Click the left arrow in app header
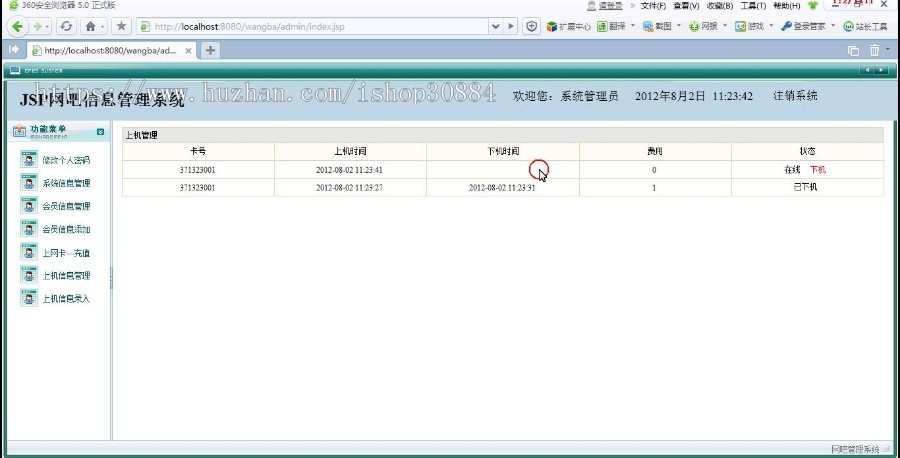Viewport: 900px width, 458px height. [x=867, y=70]
